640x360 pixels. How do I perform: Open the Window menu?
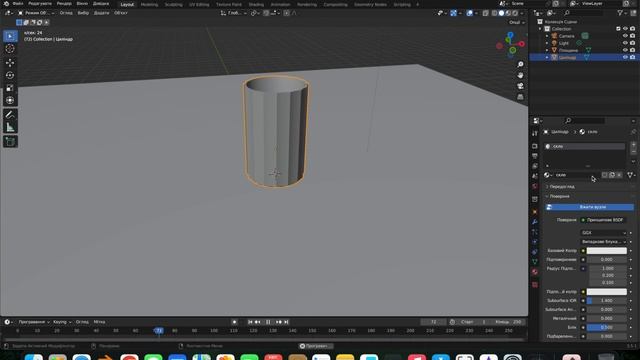pyautogui.click(x=82, y=4)
